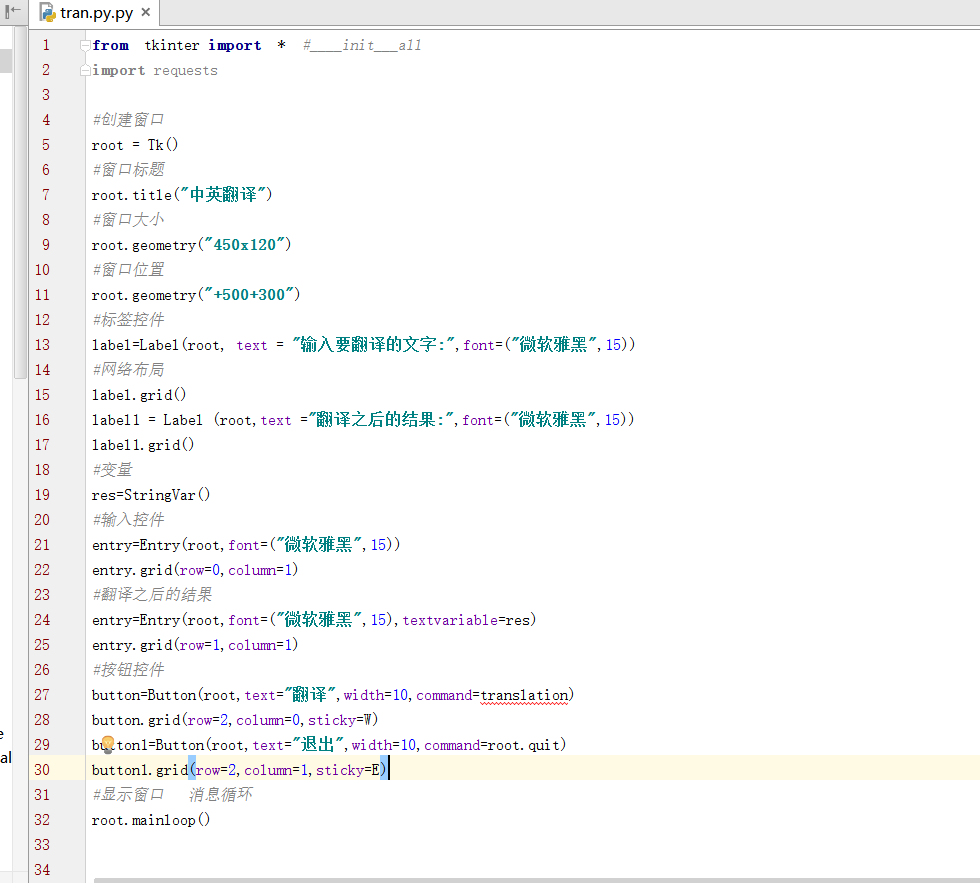
Task: Click the string "翻译之后的结果:" on line 16
Action: 383,419
